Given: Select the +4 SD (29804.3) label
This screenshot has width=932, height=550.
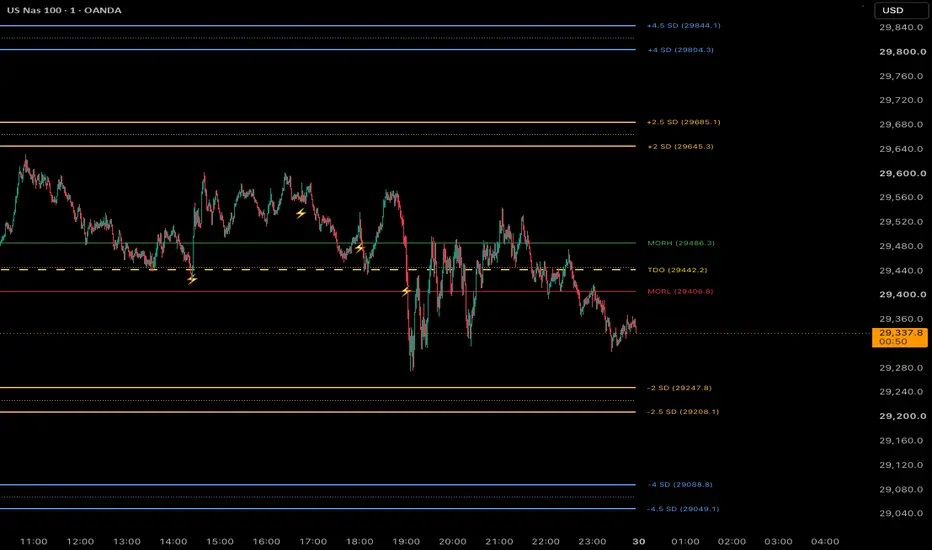Looking at the screenshot, I should [x=681, y=50].
